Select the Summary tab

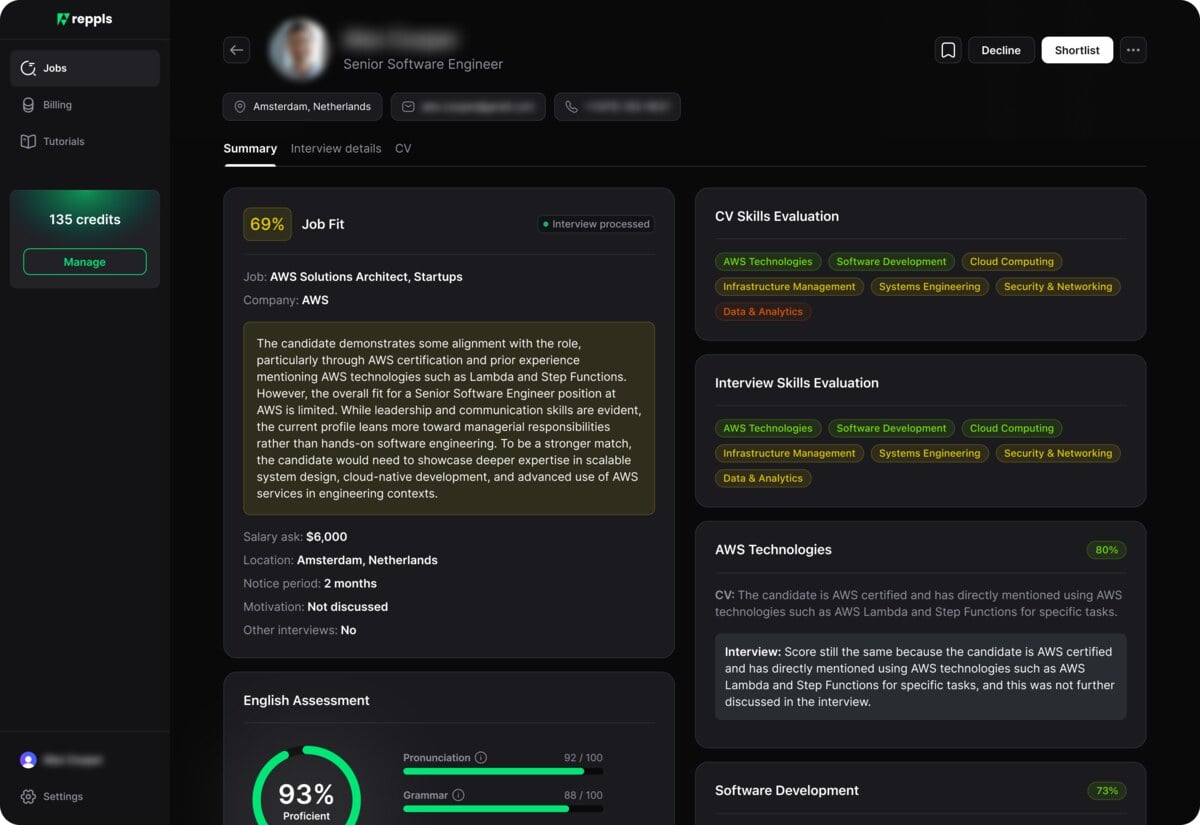(250, 149)
